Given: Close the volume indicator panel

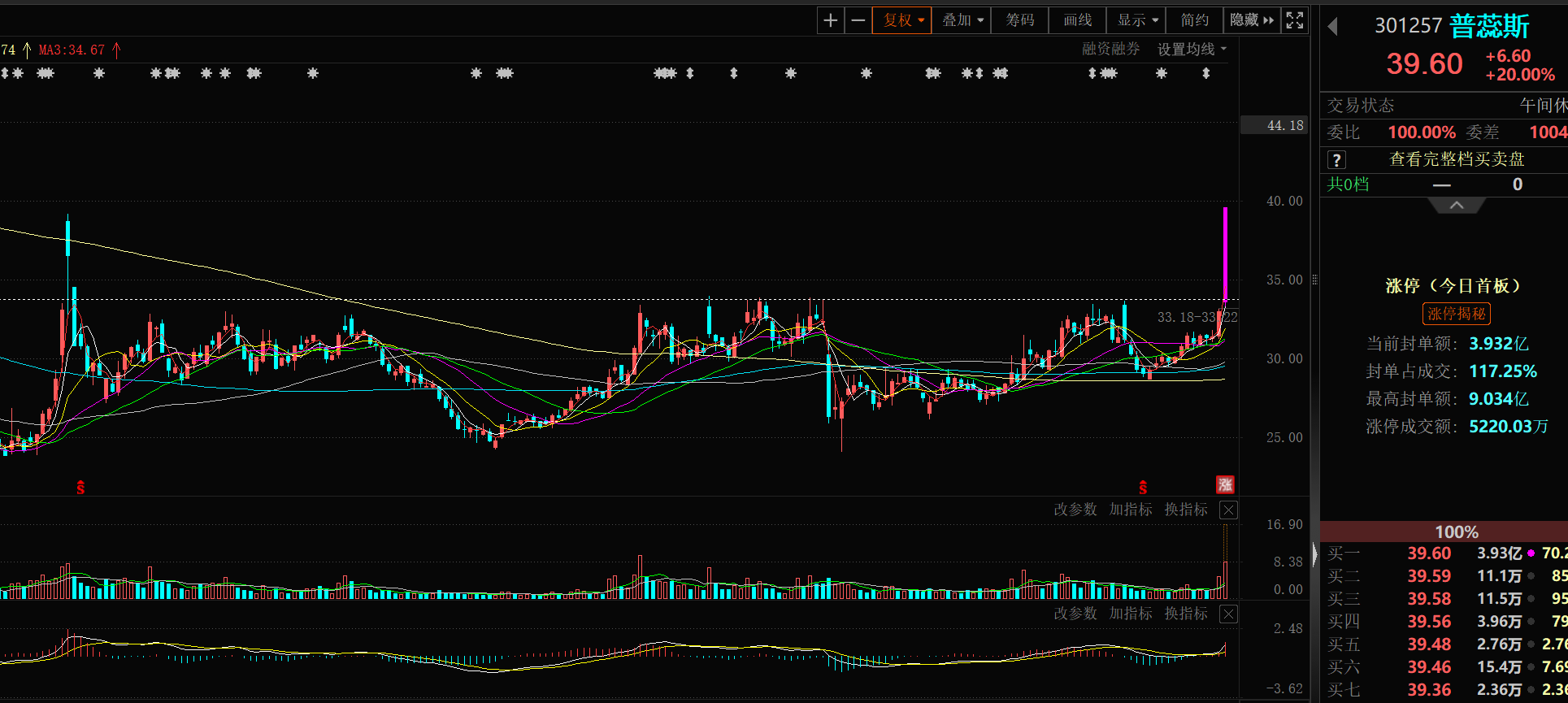Looking at the screenshot, I should pyautogui.click(x=1229, y=510).
